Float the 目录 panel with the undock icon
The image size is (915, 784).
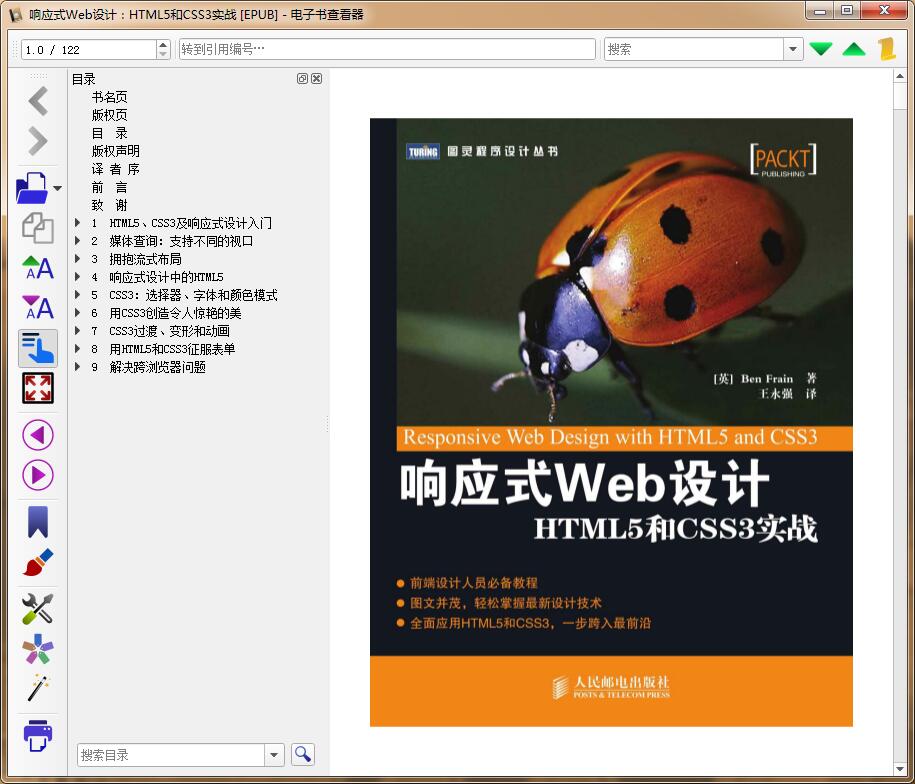coord(302,79)
